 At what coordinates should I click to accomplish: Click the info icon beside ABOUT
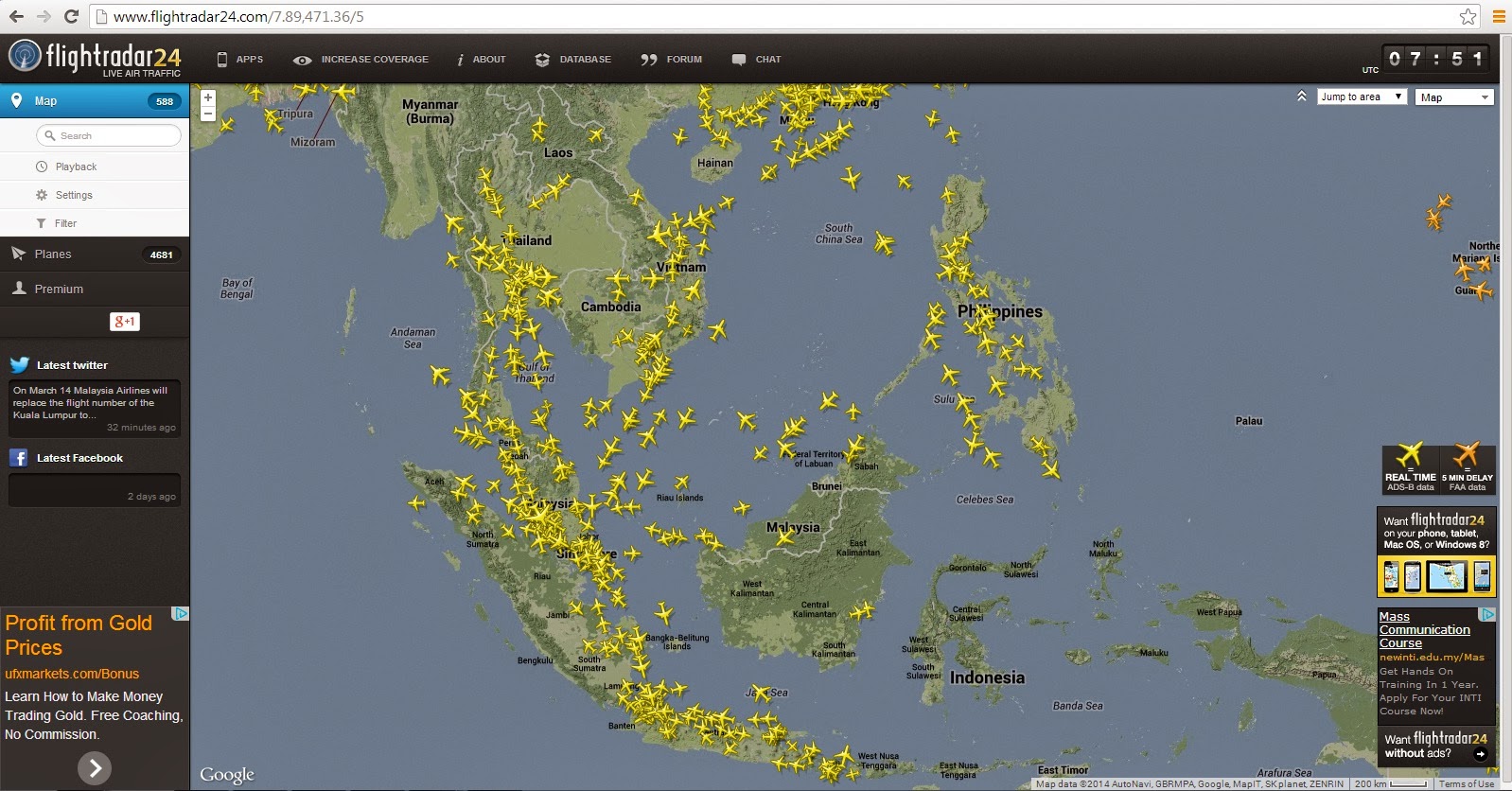[461, 60]
